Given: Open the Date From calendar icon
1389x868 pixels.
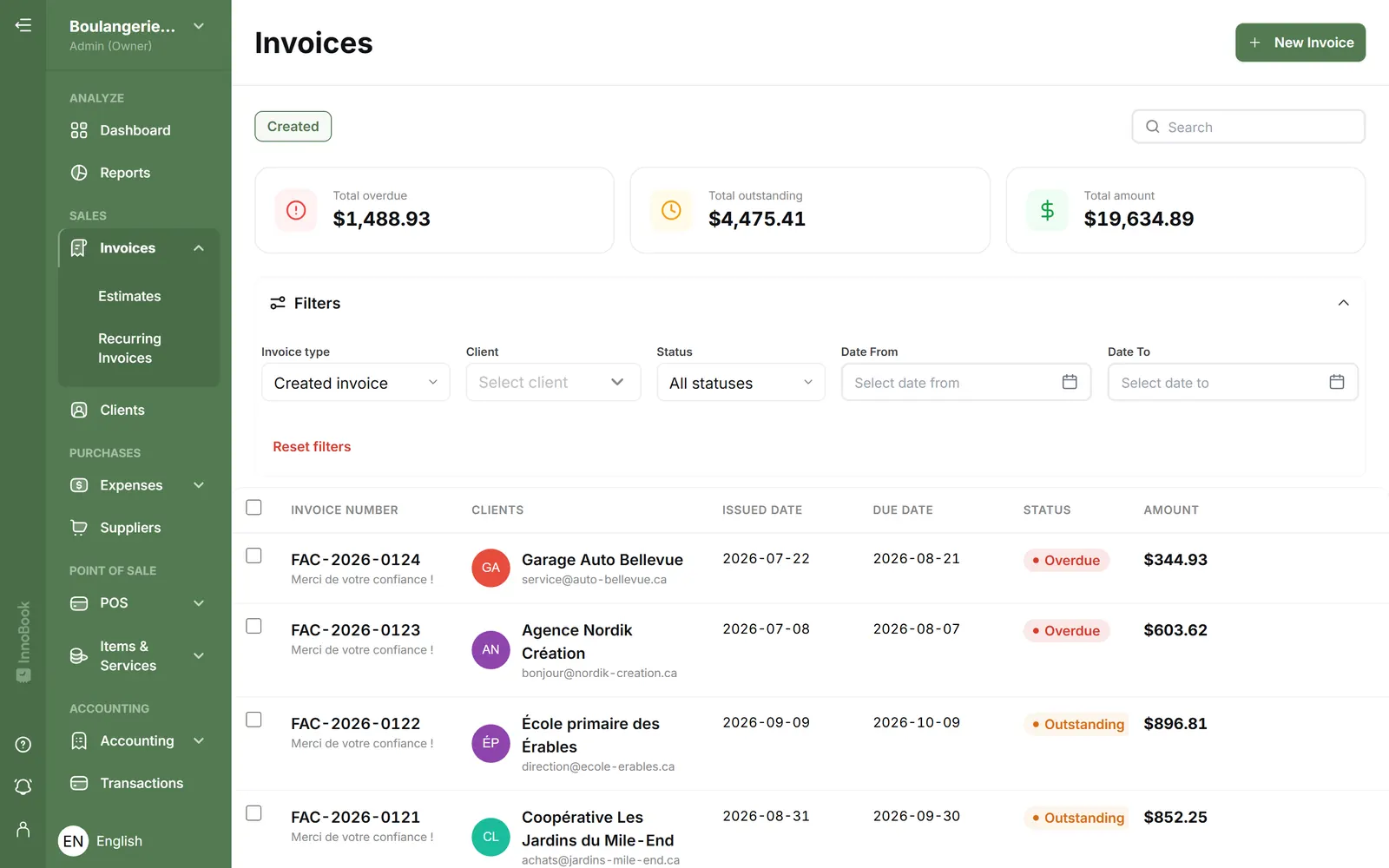Looking at the screenshot, I should 1070,382.
